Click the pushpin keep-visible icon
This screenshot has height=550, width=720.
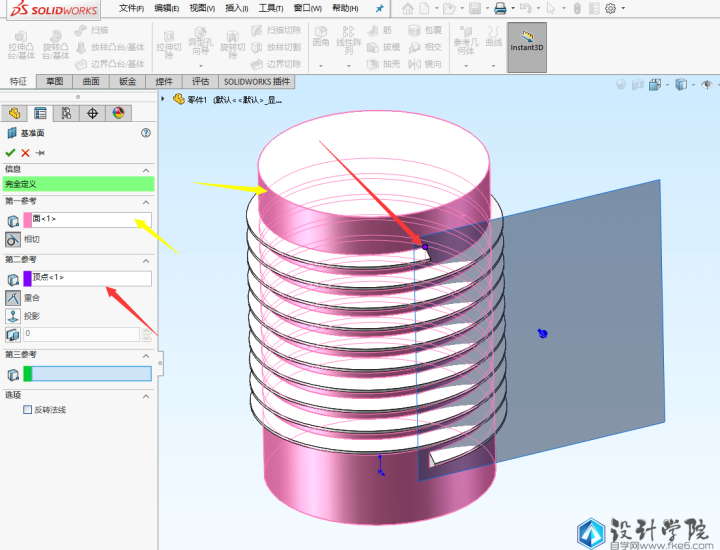pos(40,152)
